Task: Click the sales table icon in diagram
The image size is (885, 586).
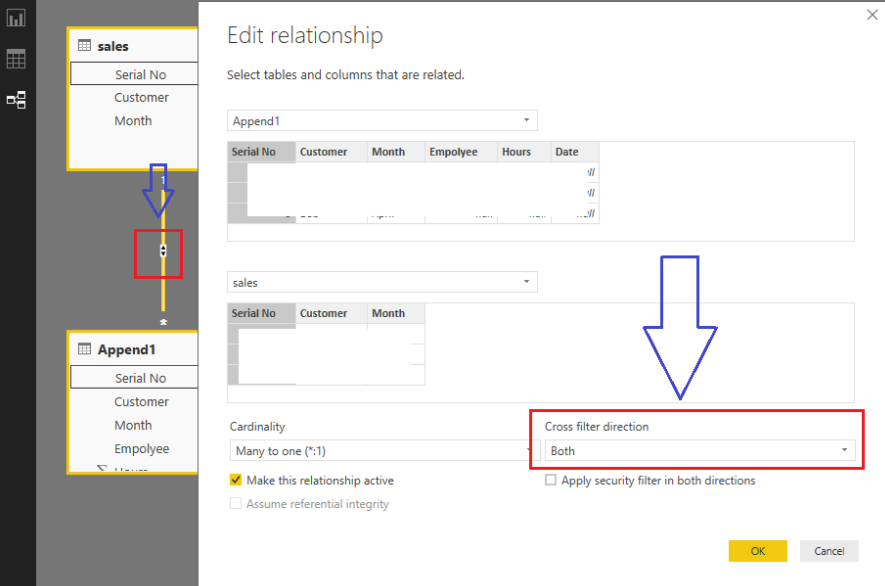Action: tap(85, 46)
